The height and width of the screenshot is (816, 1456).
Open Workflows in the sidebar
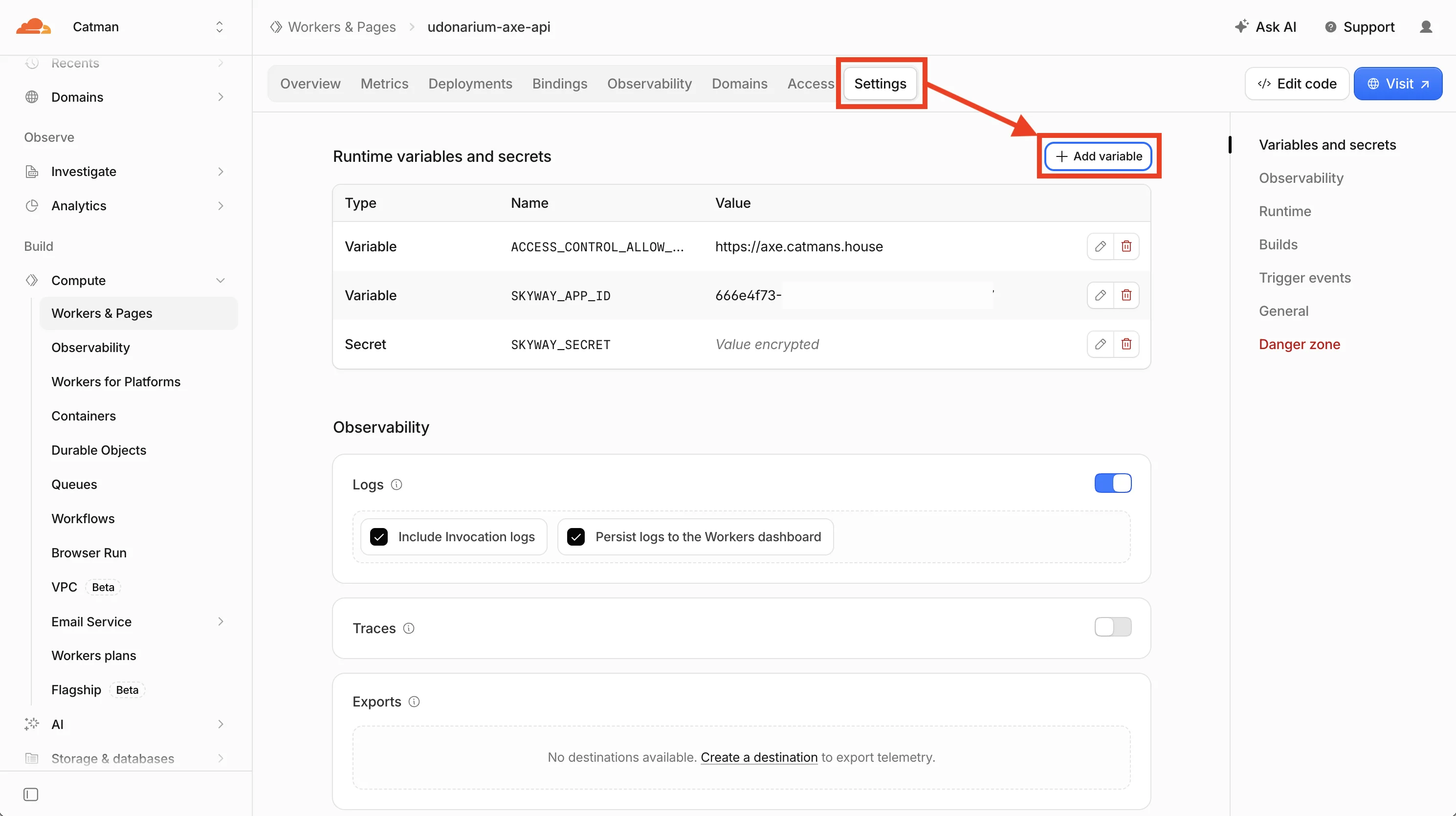[83, 518]
